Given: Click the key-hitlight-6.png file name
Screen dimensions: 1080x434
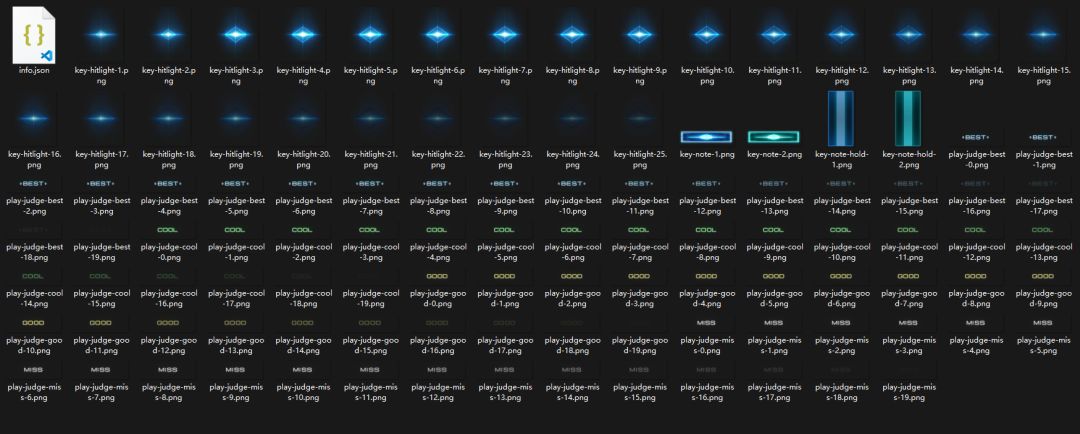Looking at the screenshot, I should 438,76.
